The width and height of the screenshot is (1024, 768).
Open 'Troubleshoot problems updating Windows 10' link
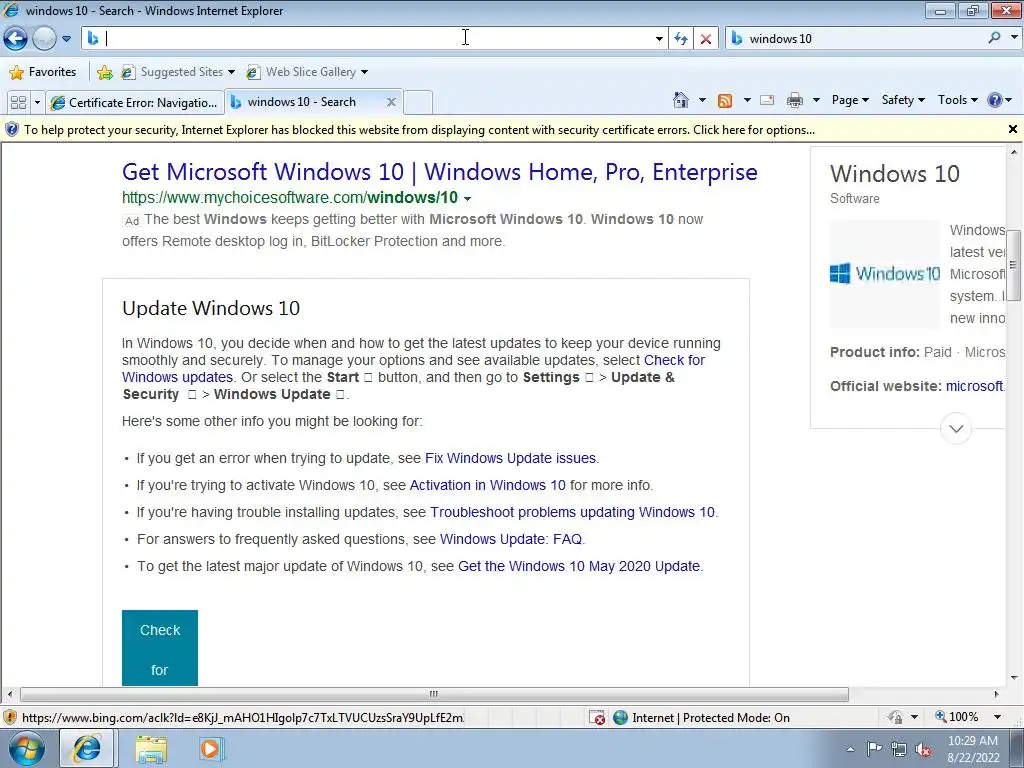572,512
